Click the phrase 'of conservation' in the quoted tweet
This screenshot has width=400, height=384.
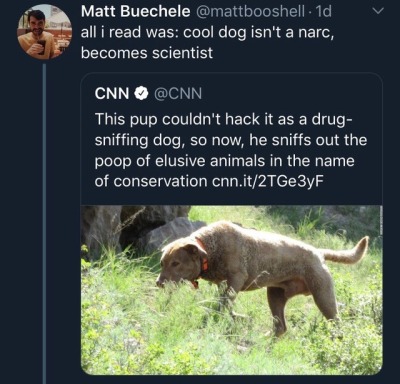[151, 181]
